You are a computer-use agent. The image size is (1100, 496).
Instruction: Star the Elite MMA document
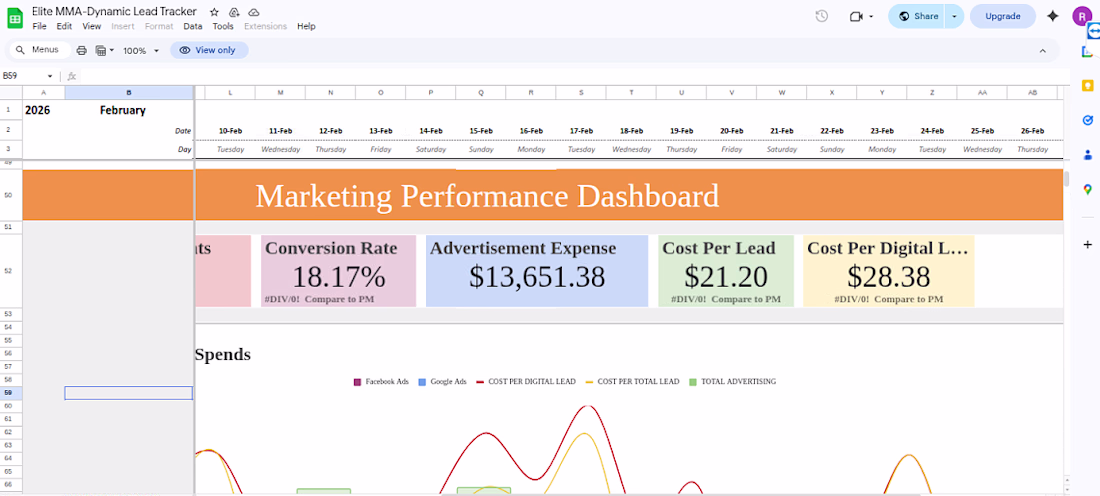214,12
